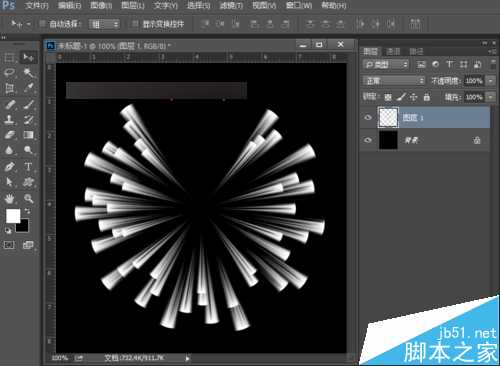The image size is (500, 366).
Task: Hide layer 1 with eye icon
Action: pyautogui.click(x=368, y=117)
